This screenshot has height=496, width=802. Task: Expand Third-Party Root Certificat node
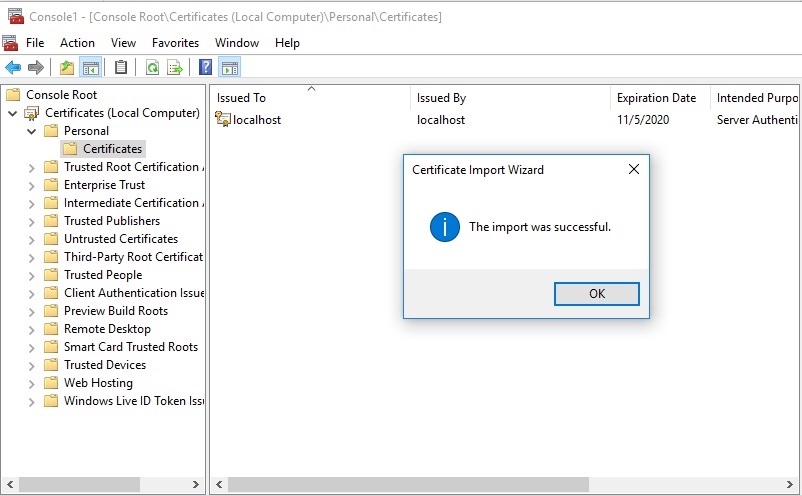pyautogui.click(x=32, y=257)
